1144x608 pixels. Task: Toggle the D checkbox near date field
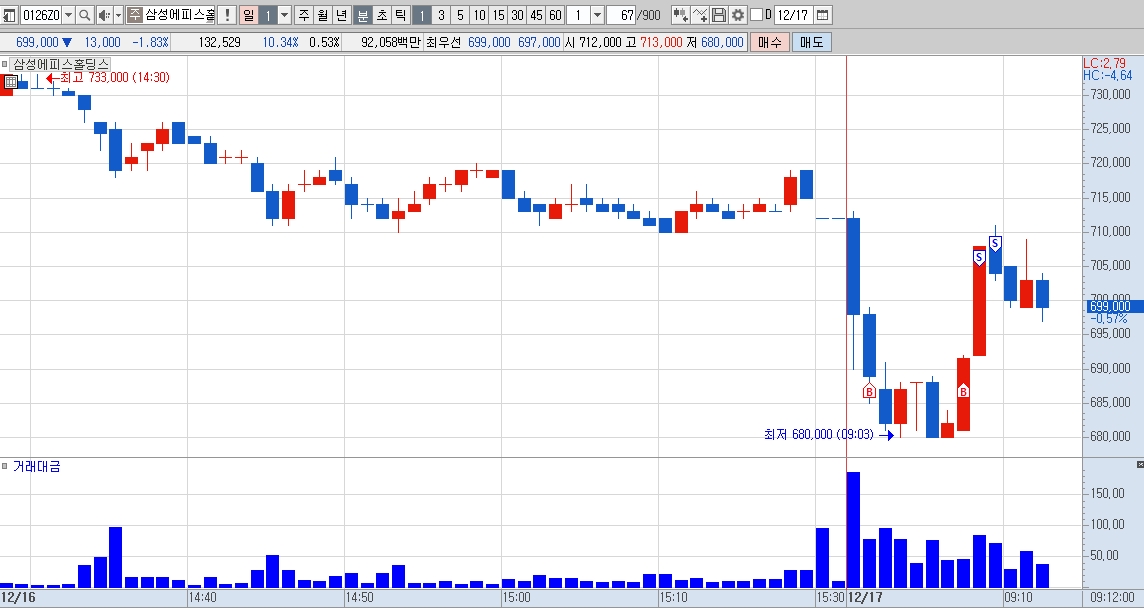coord(757,15)
